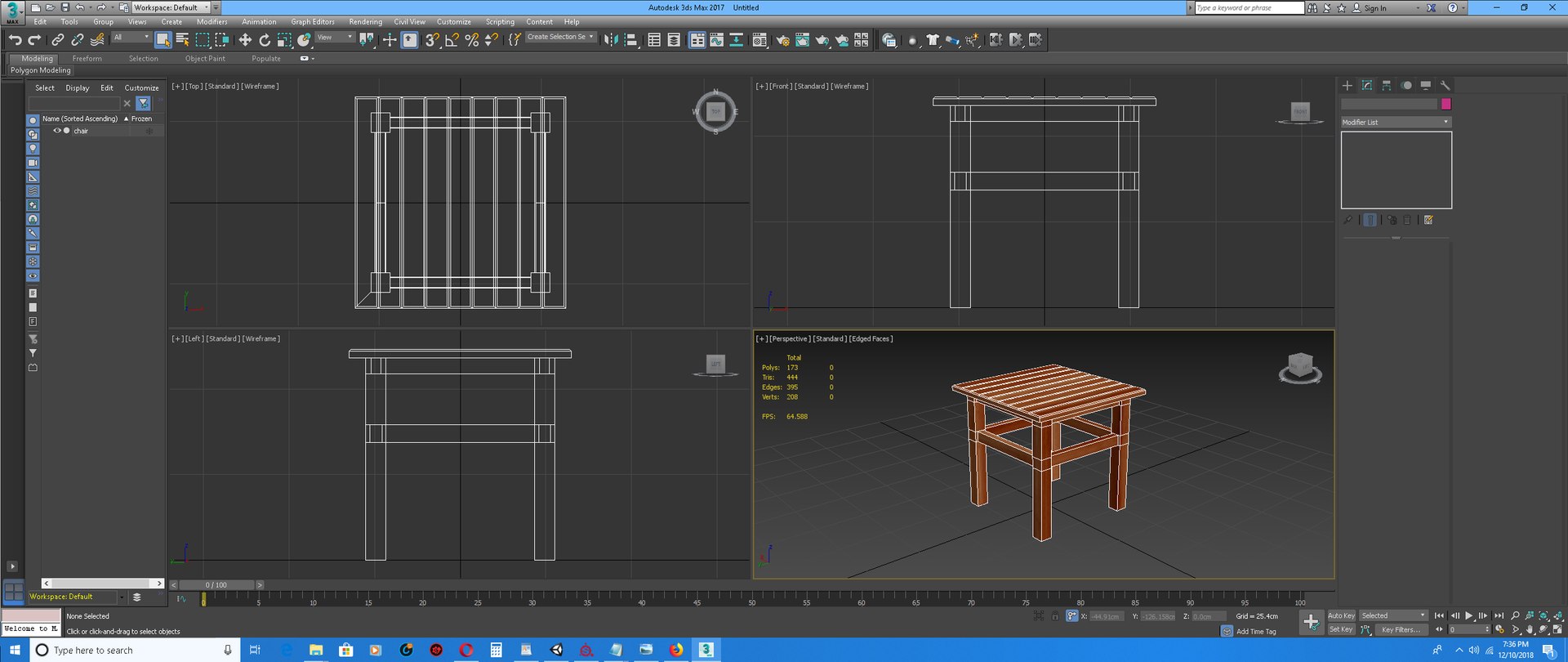Open the Modifiers menu
This screenshot has height=662, width=1568.
(212, 22)
